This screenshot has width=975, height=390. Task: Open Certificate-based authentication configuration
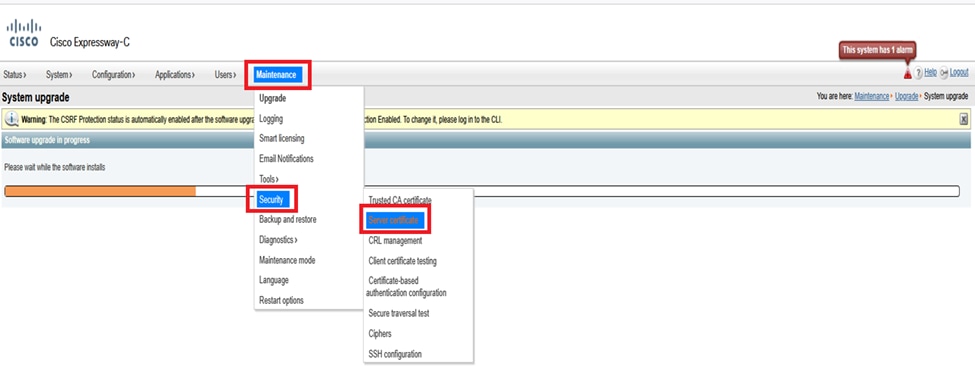407,287
